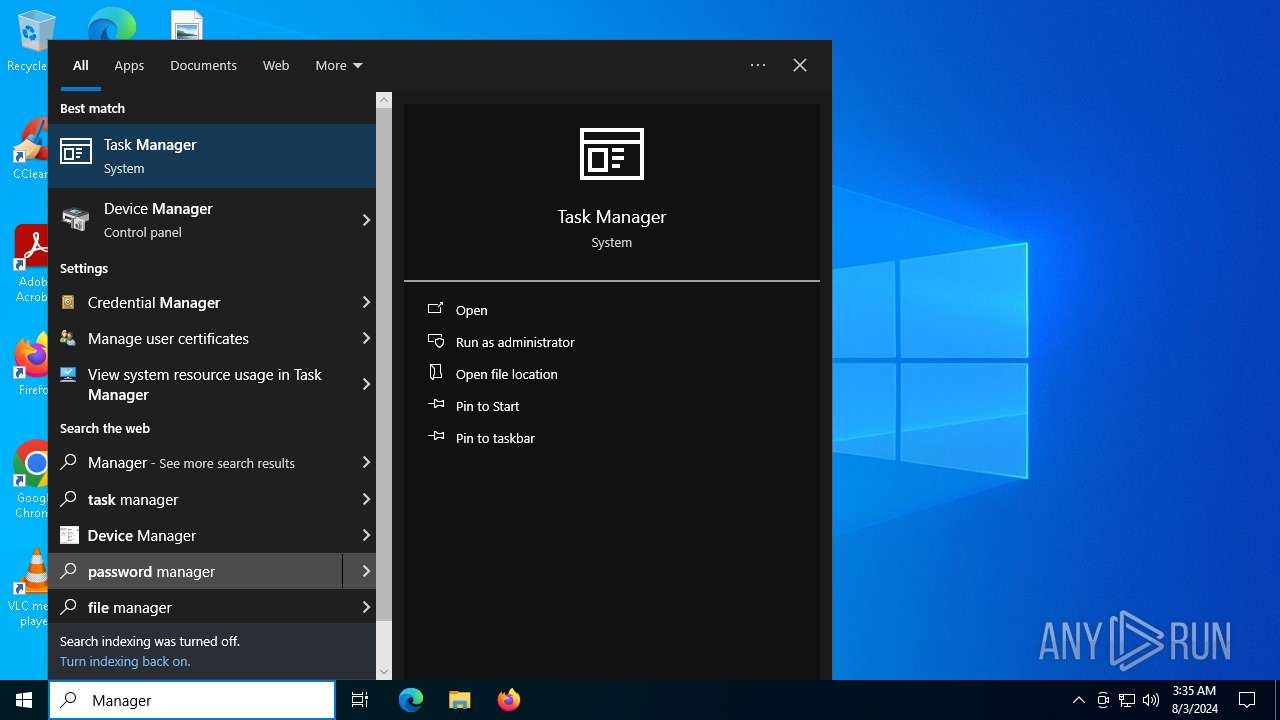Viewport: 1280px width, 720px height.
Task: Switch to the Web search tab
Action: pos(276,65)
